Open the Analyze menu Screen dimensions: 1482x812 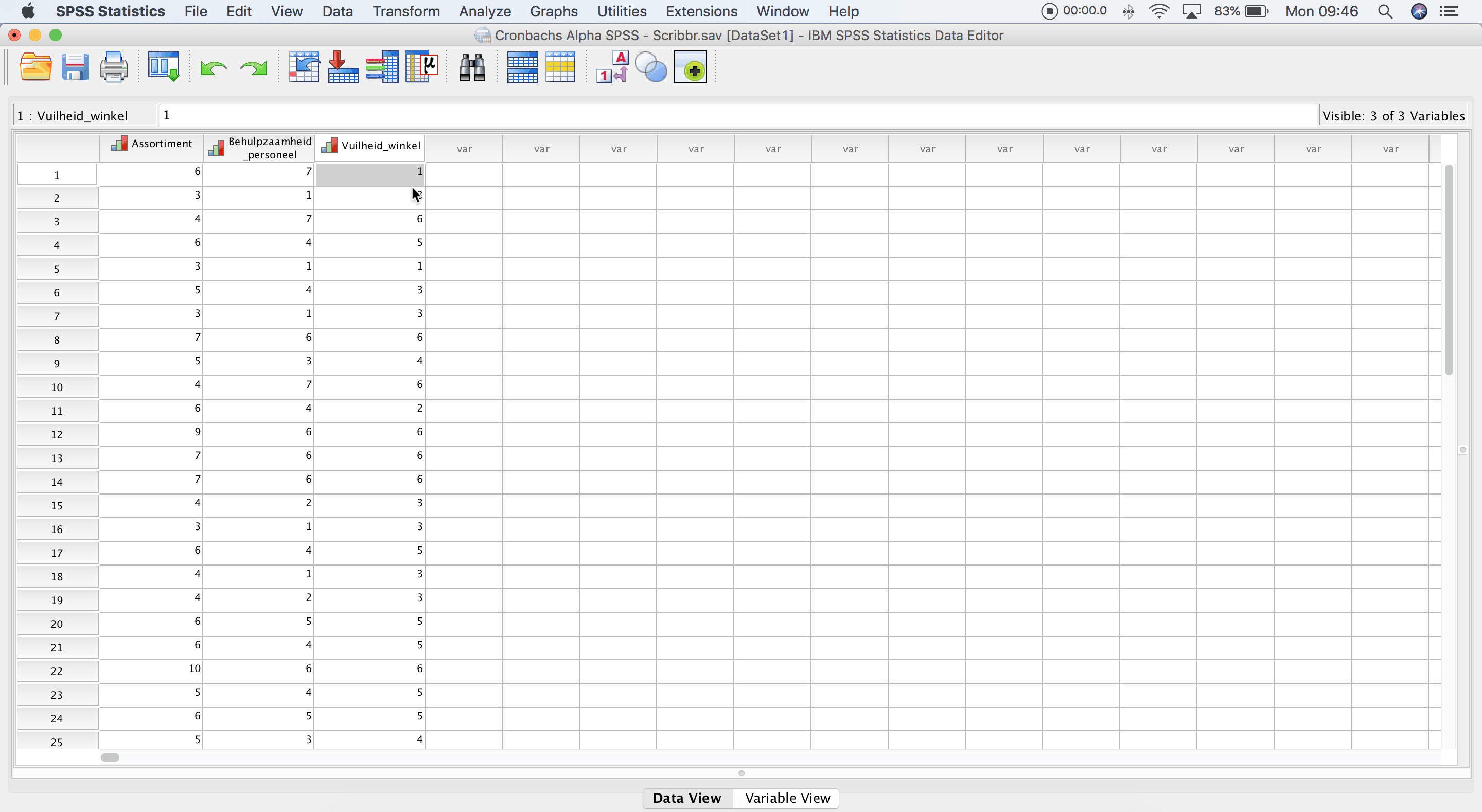(x=484, y=11)
